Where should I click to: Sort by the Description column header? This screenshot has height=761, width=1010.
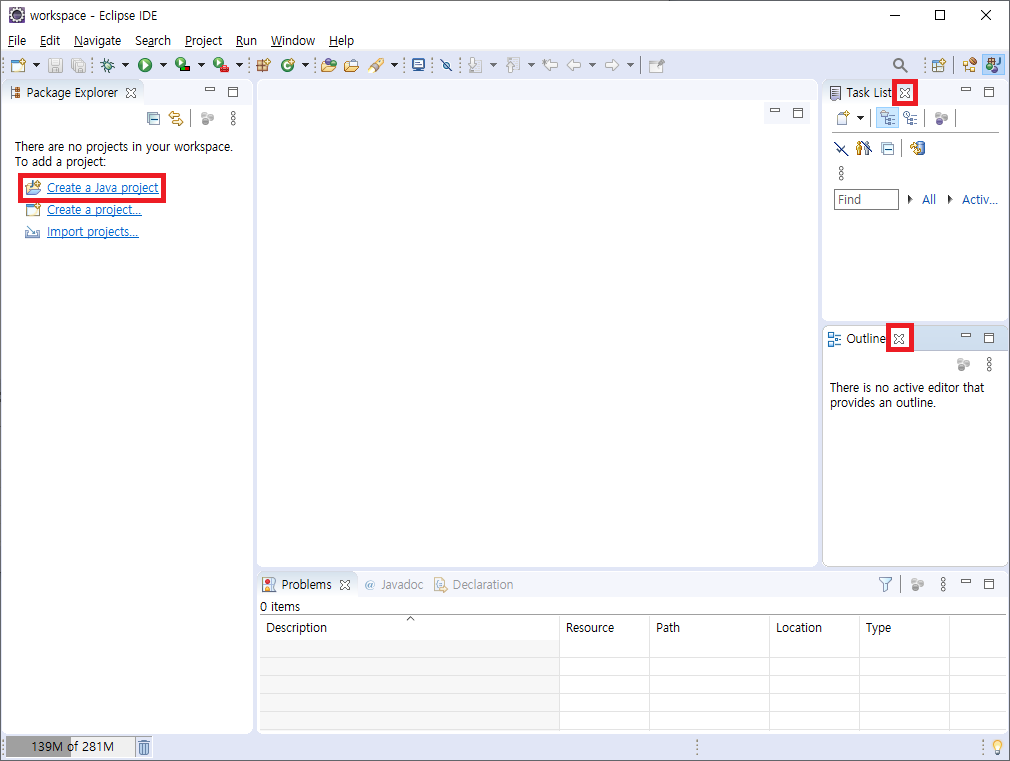(410, 628)
